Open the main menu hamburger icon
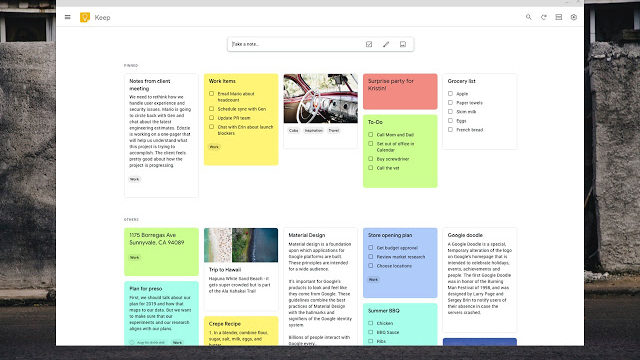 [68, 17]
